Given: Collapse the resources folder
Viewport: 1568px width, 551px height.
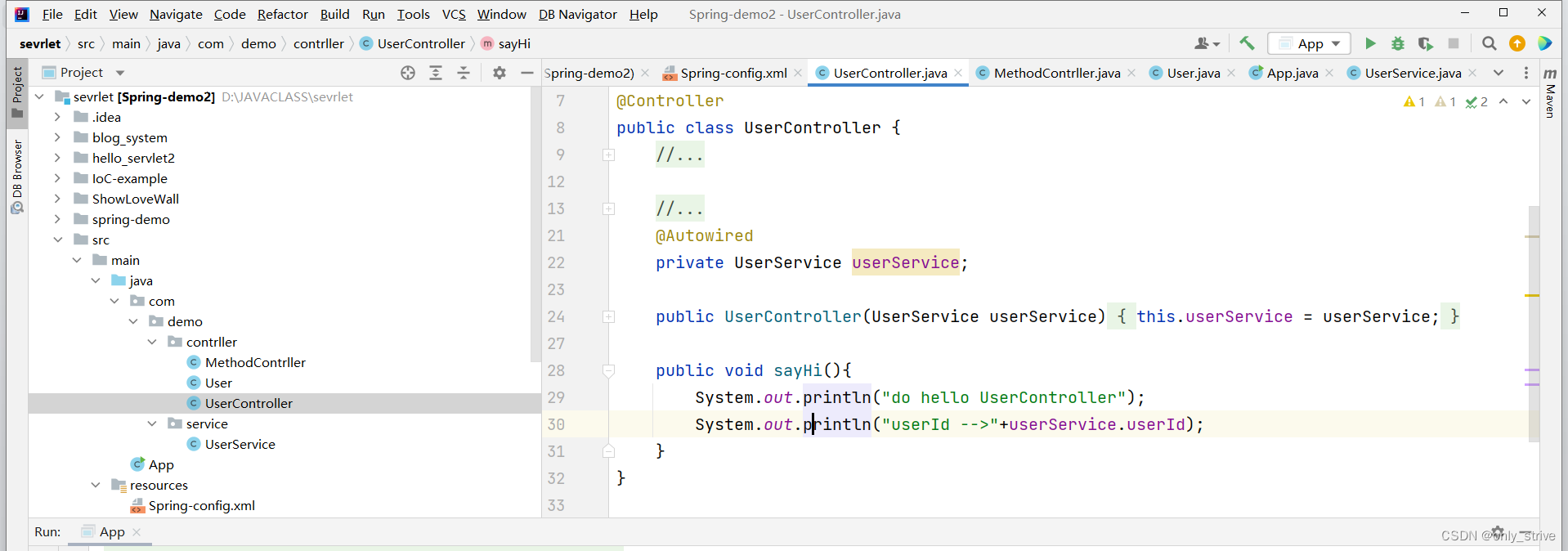Looking at the screenshot, I should pos(95,485).
